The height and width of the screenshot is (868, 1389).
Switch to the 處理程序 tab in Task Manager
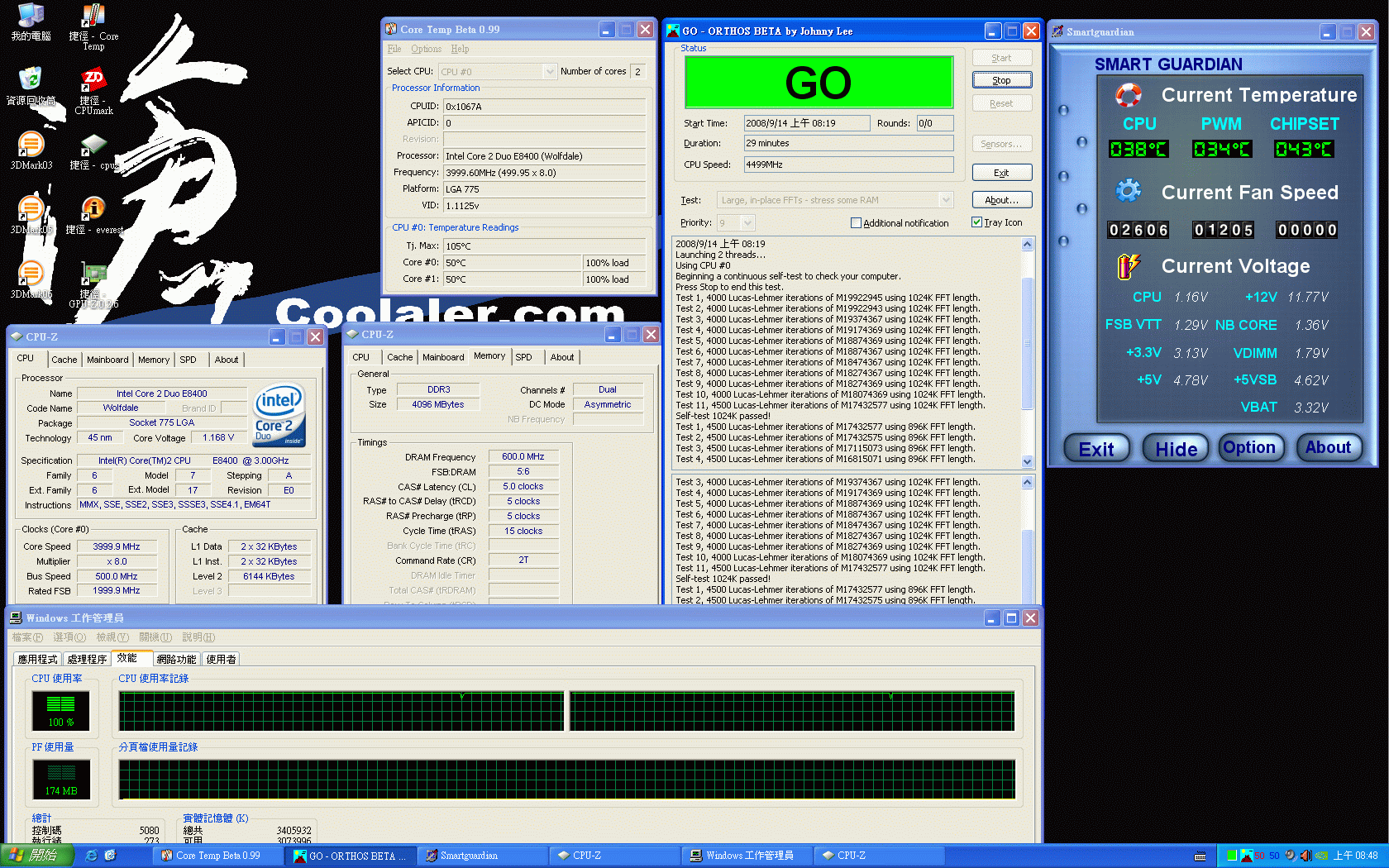pyautogui.click(x=87, y=659)
